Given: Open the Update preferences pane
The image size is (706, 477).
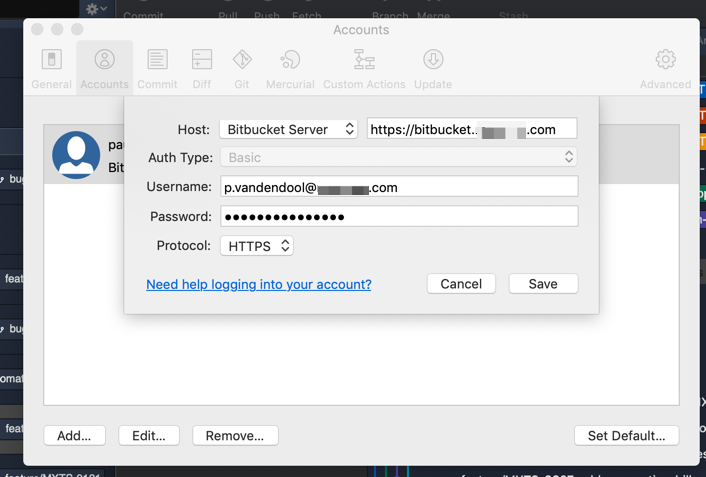Looking at the screenshot, I should pyautogui.click(x=433, y=68).
